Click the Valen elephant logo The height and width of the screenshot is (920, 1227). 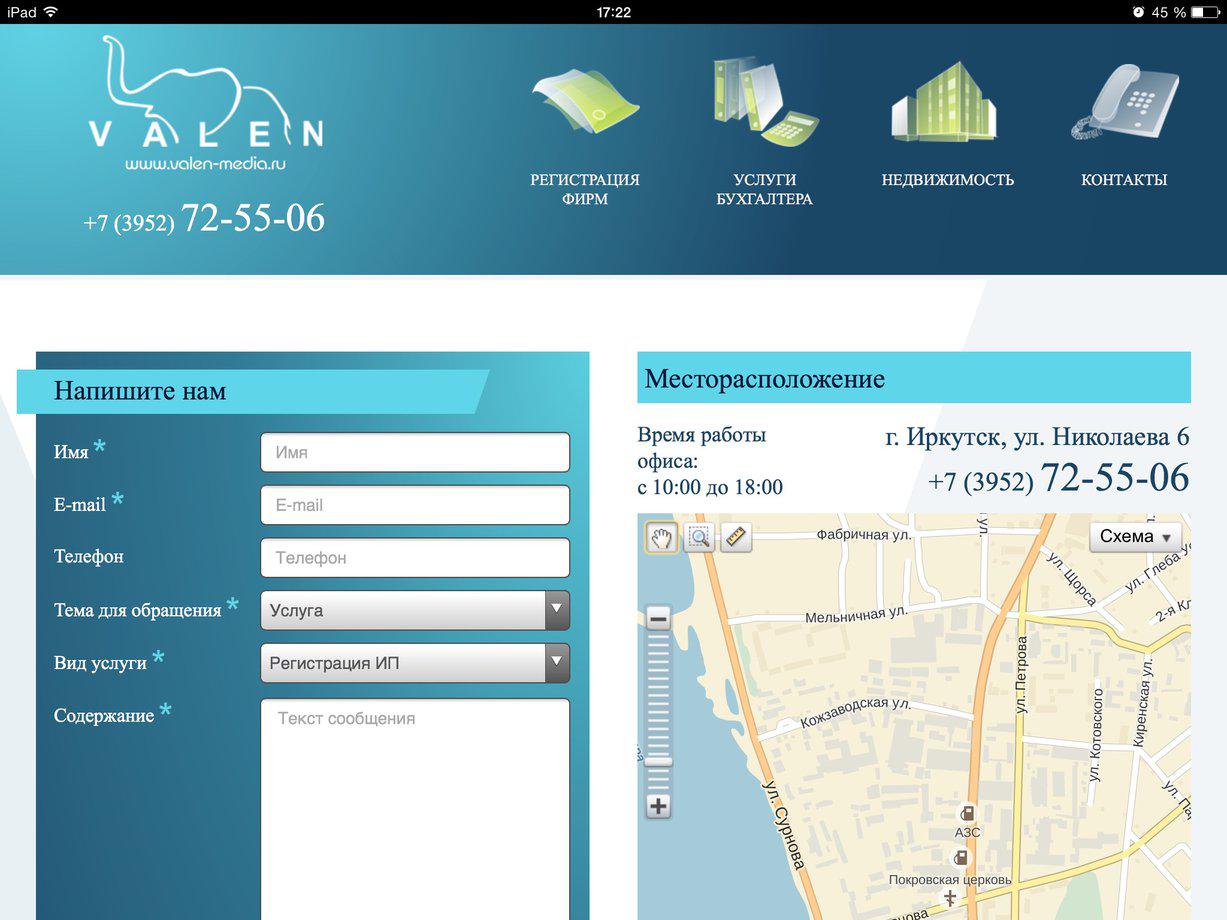coord(204,95)
